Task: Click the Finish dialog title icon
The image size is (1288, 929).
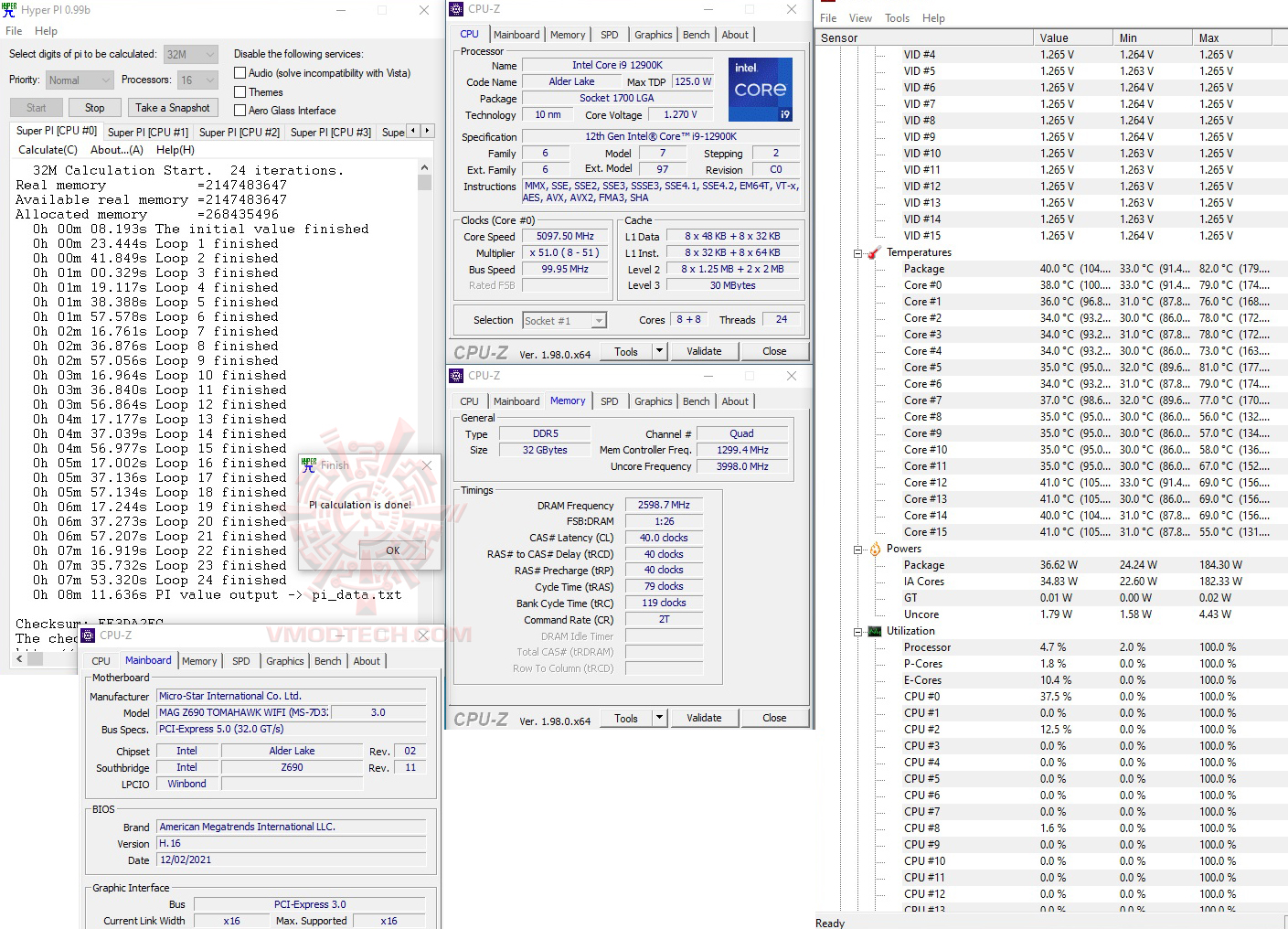Action: click(x=309, y=464)
